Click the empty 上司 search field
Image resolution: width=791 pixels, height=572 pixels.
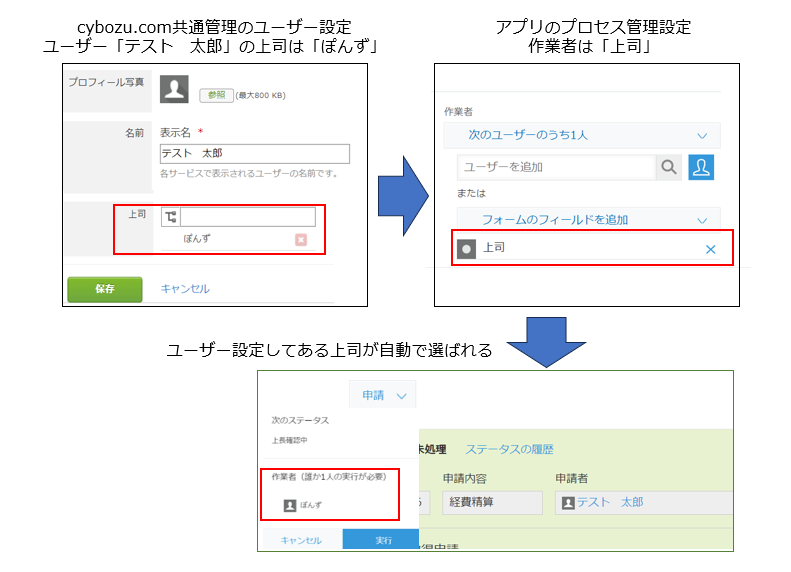pyautogui.click(x=248, y=217)
